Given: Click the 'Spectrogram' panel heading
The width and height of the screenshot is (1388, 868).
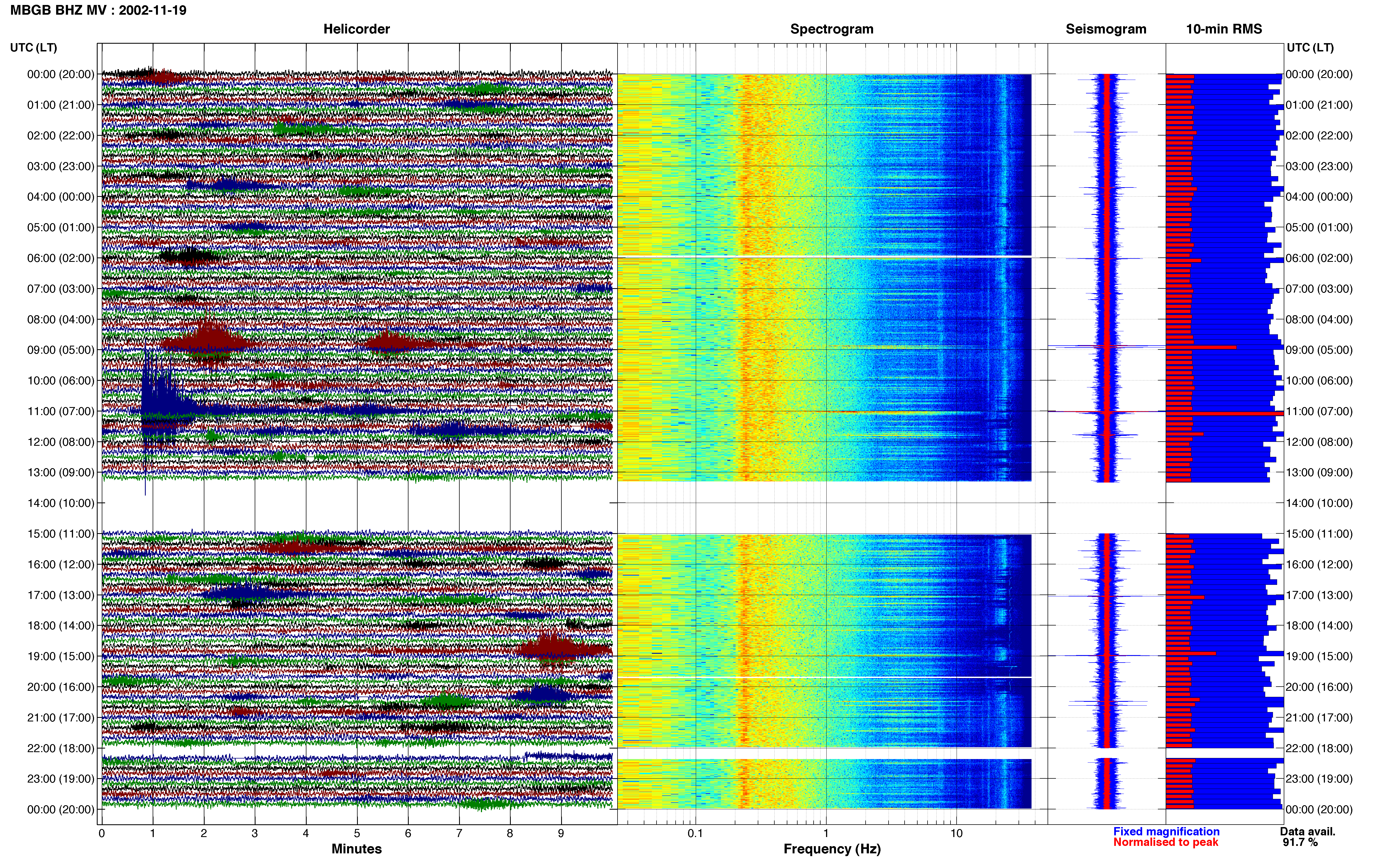Looking at the screenshot, I should click(832, 29).
